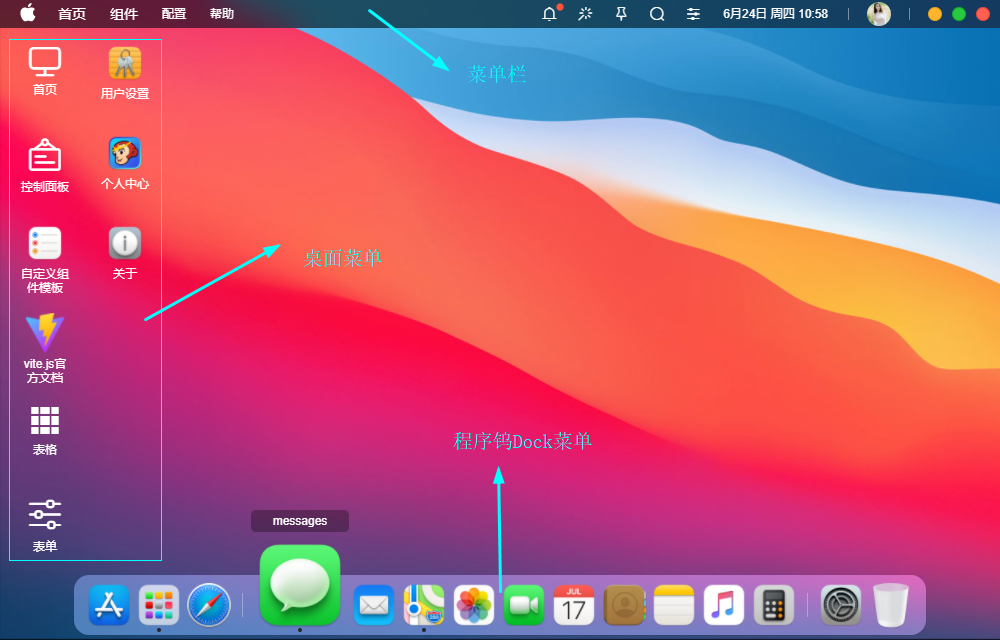Screen dimensions: 1000x640
Task: Open the 表格 grid icon
Action: click(45, 431)
